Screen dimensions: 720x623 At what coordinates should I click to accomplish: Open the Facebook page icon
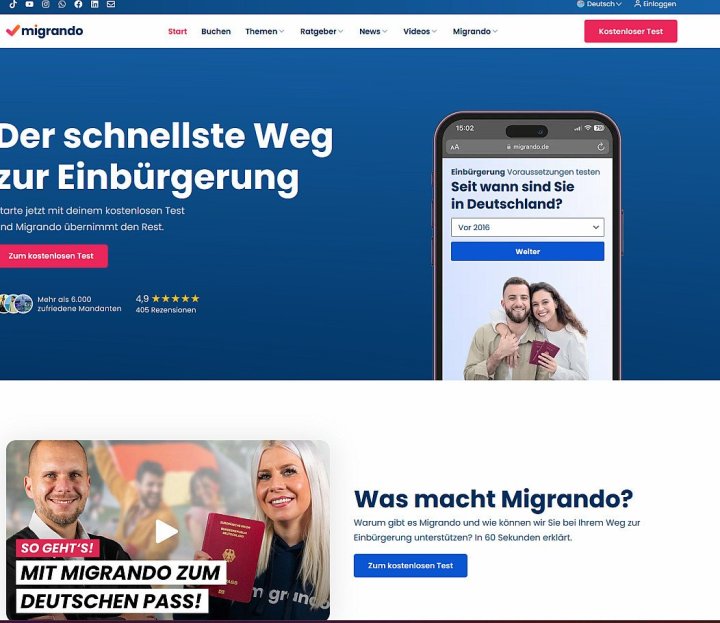79,4
